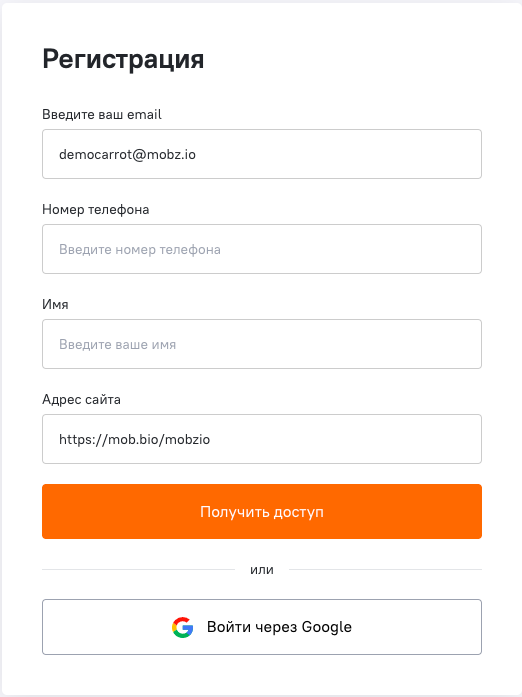Select the name input field
The width and height of the screenshot is (522, 697).
(x=262, y=344)
